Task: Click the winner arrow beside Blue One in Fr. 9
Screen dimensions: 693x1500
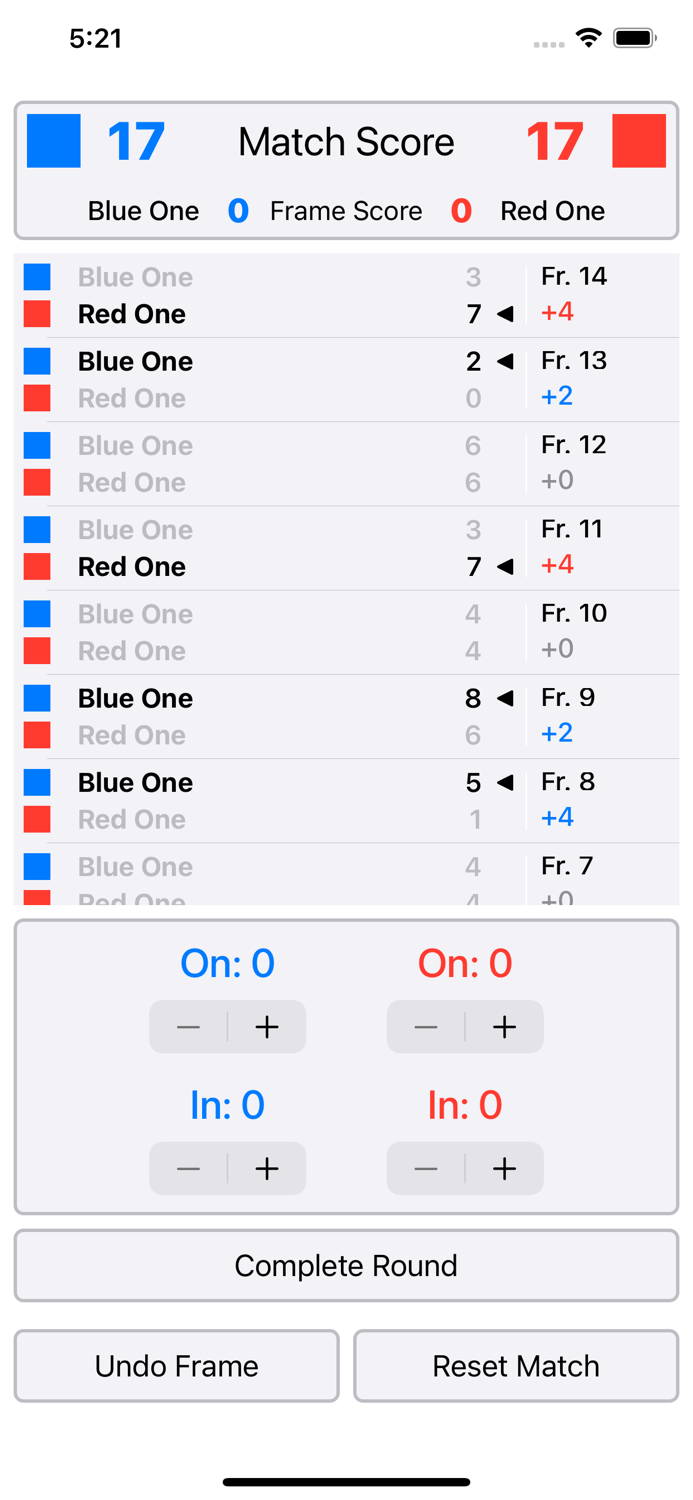Action: (507, 698)
